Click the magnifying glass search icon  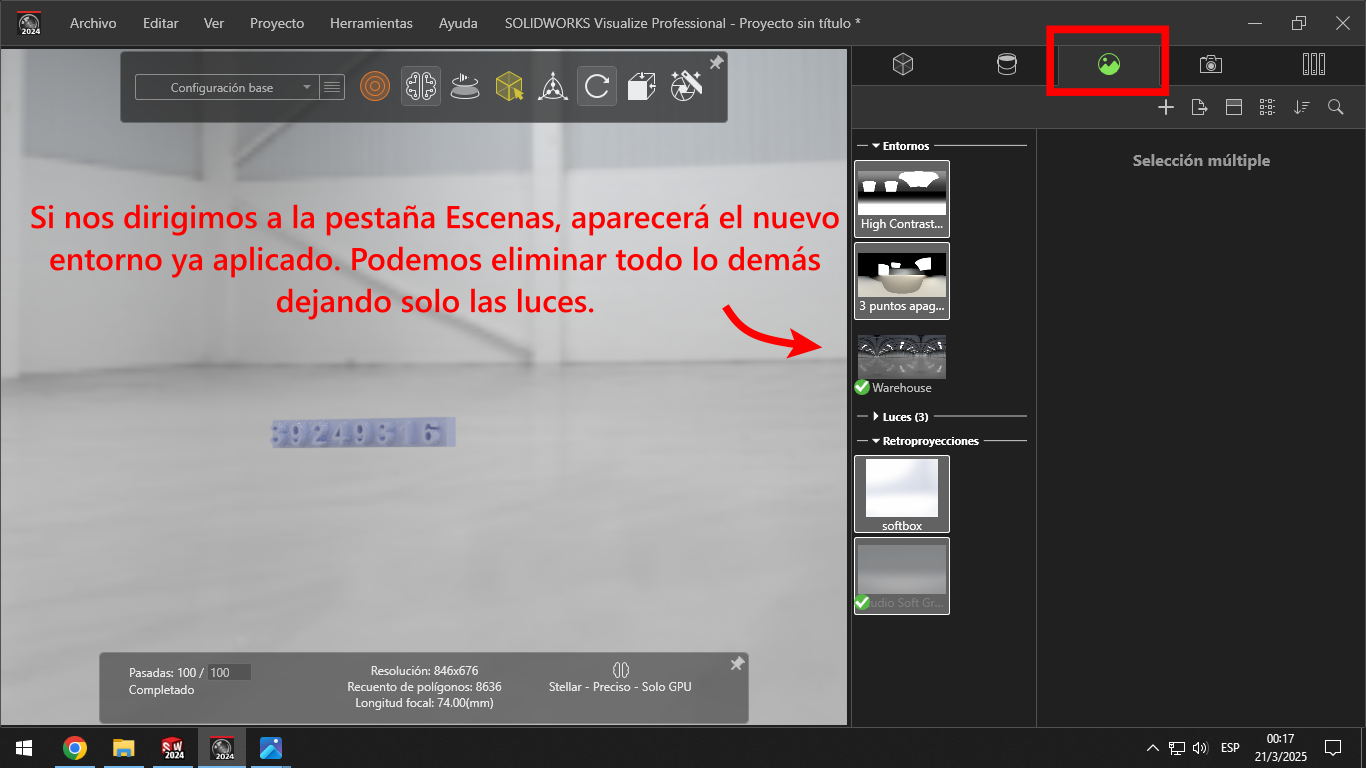(x=1335, y=107)
